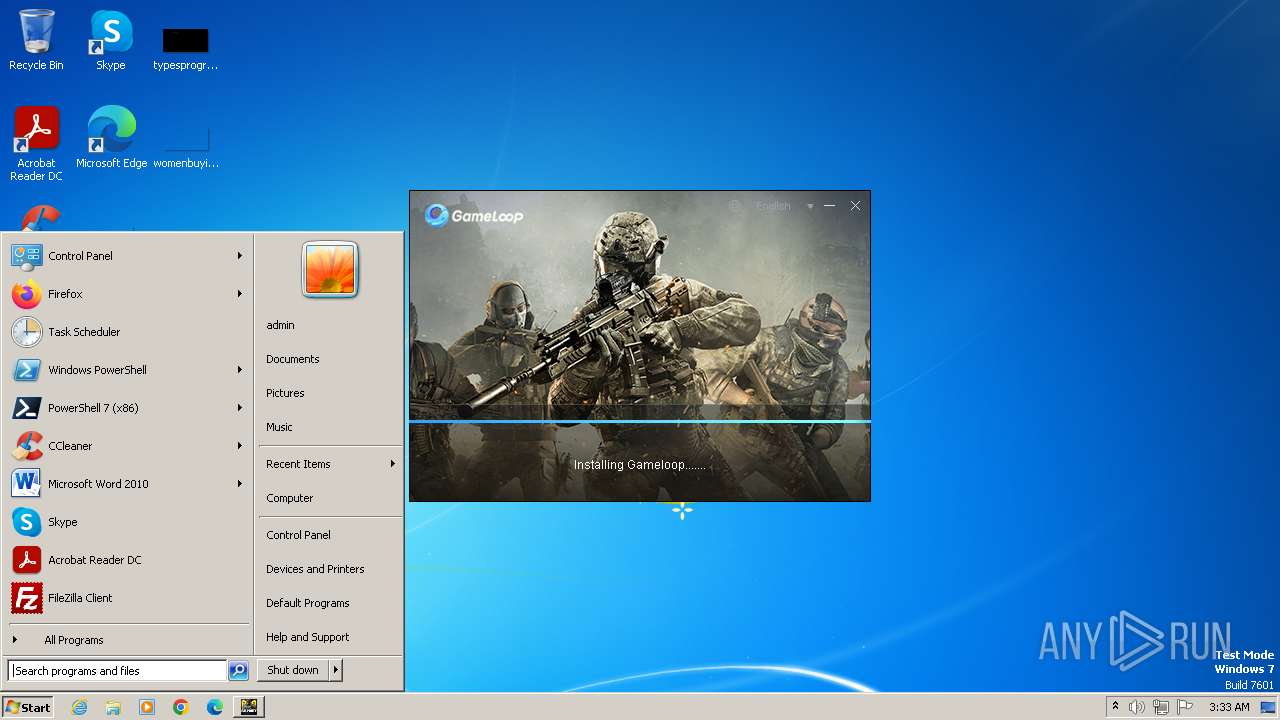The height and width of the screenshot is (720, 1280).
Task: Expand Windows PowerShell jump list arrow
Action: [x=240, y=370]
